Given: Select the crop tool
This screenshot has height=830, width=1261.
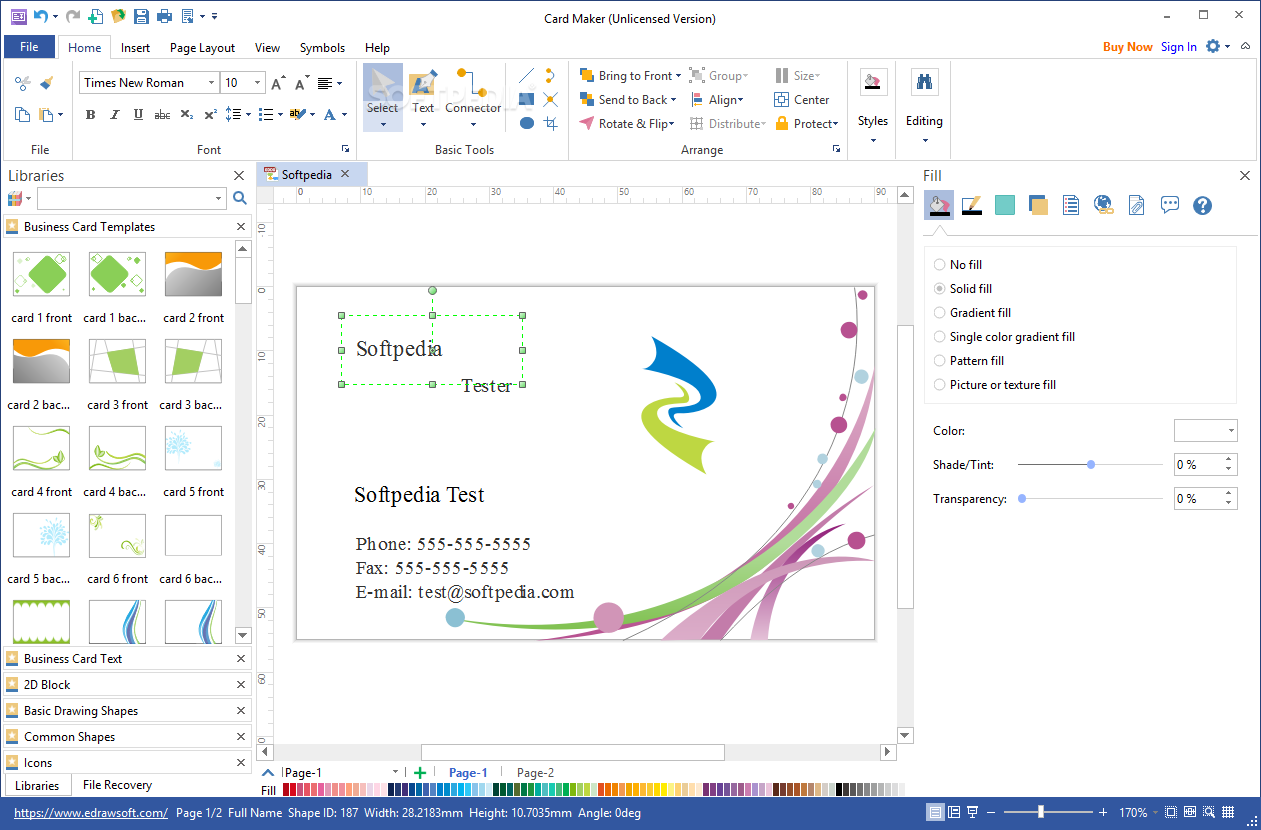Looking at the screenshot, I should point(551,123).
